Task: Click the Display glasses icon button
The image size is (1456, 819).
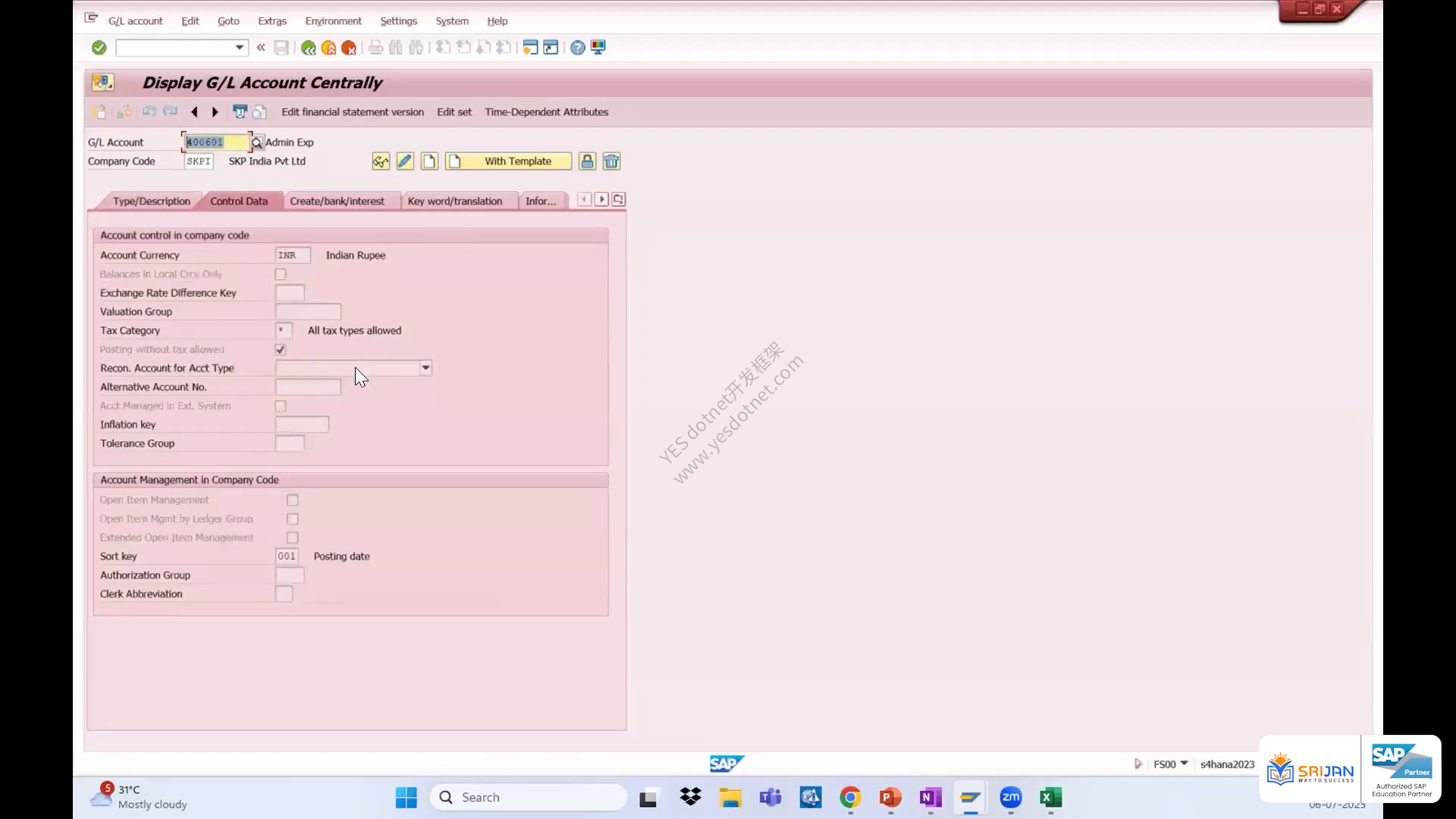Action: coord(381,162)
